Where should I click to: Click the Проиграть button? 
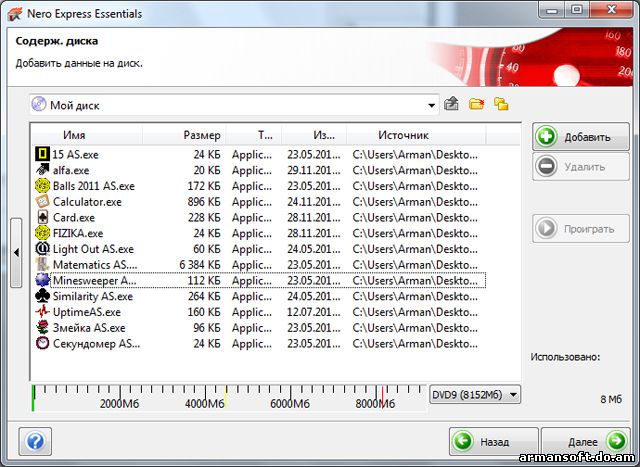pyautogui.click(x=580, y=229)
